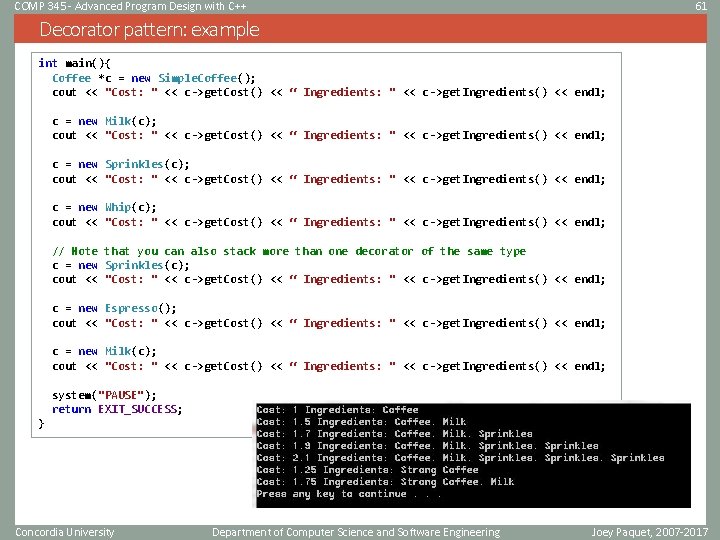Click the 'int main(){' code line
Image resolution: width=720 pixels, height=540 pixels.
coord(74,63)
